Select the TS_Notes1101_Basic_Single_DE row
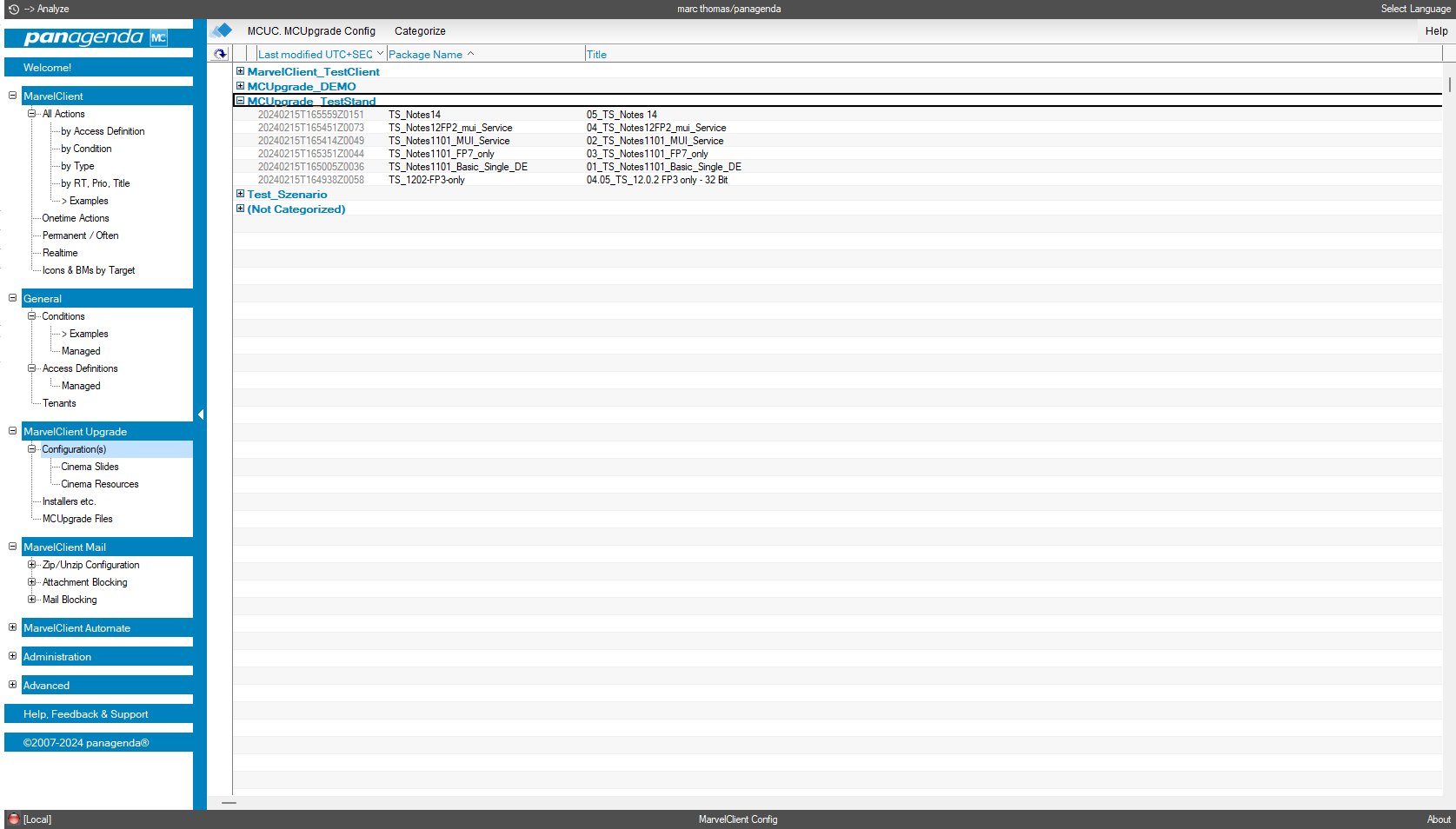1456x829 pixels. pos(838,167)
